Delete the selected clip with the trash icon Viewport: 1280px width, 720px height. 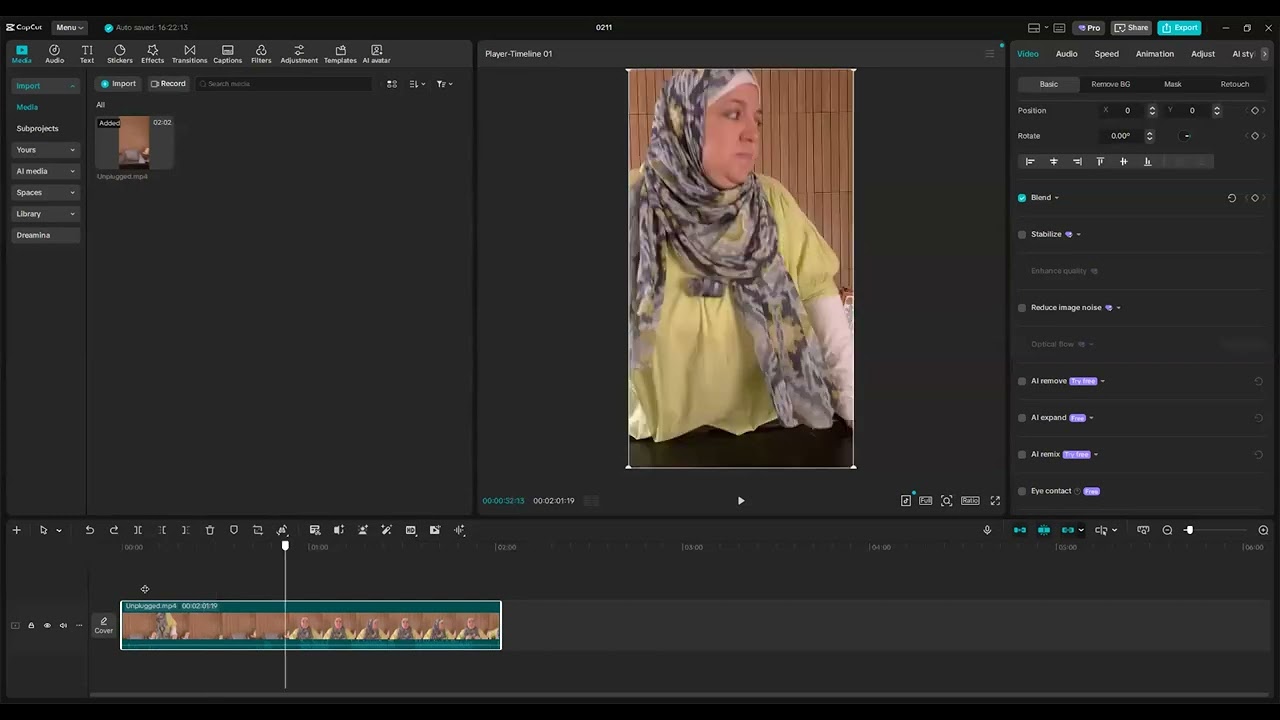pos(210,530)
